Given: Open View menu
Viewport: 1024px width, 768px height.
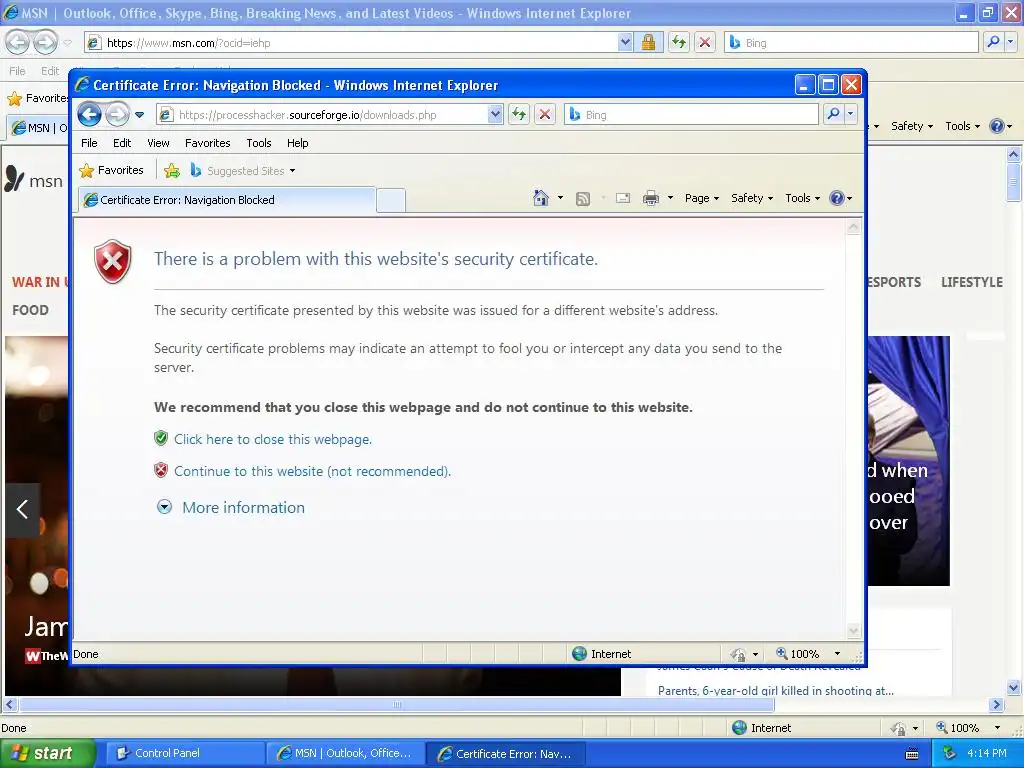Looking at the screenshot, I should (158, 143).
